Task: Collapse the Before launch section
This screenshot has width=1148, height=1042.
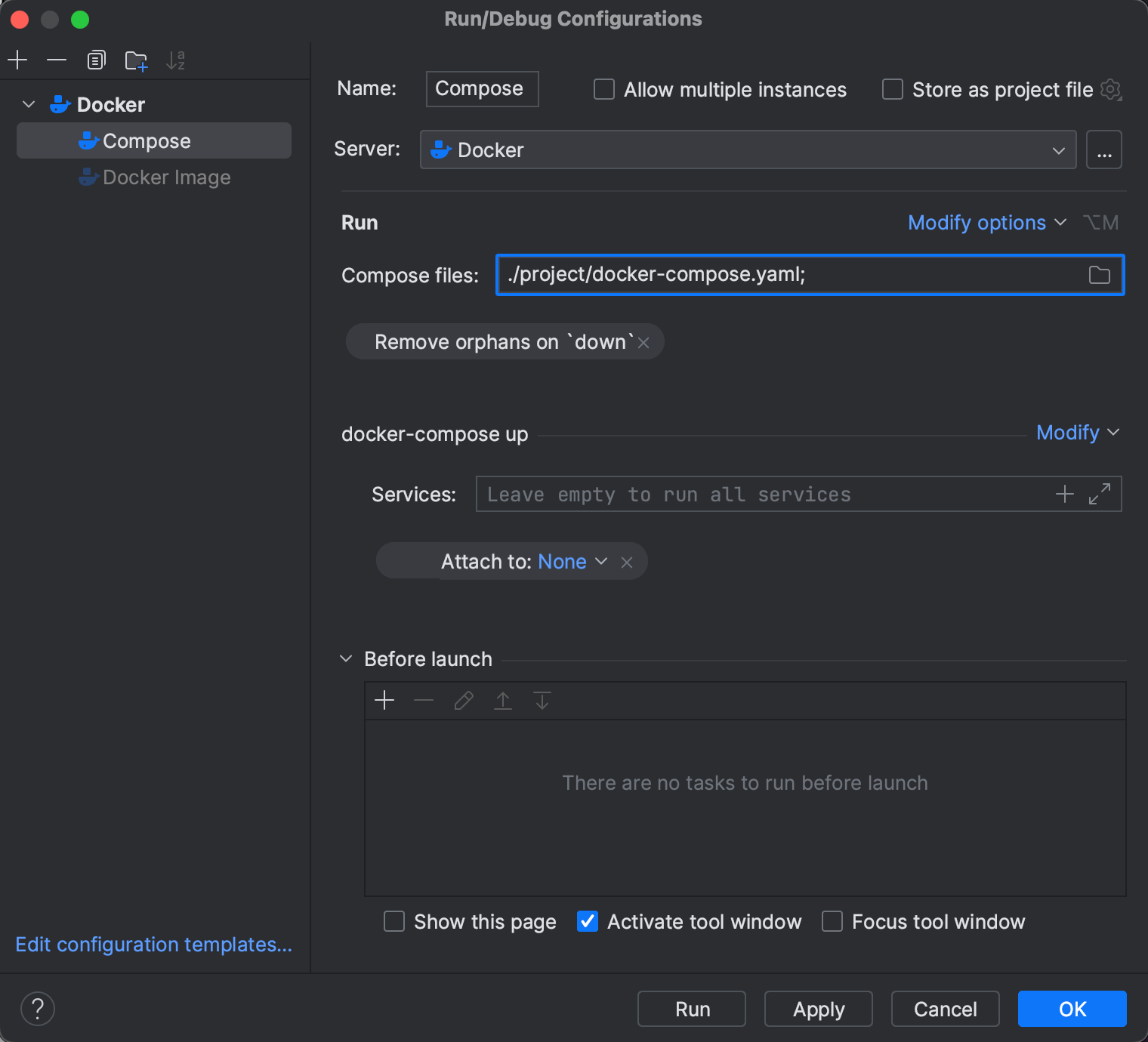Action: pos(345,658)
